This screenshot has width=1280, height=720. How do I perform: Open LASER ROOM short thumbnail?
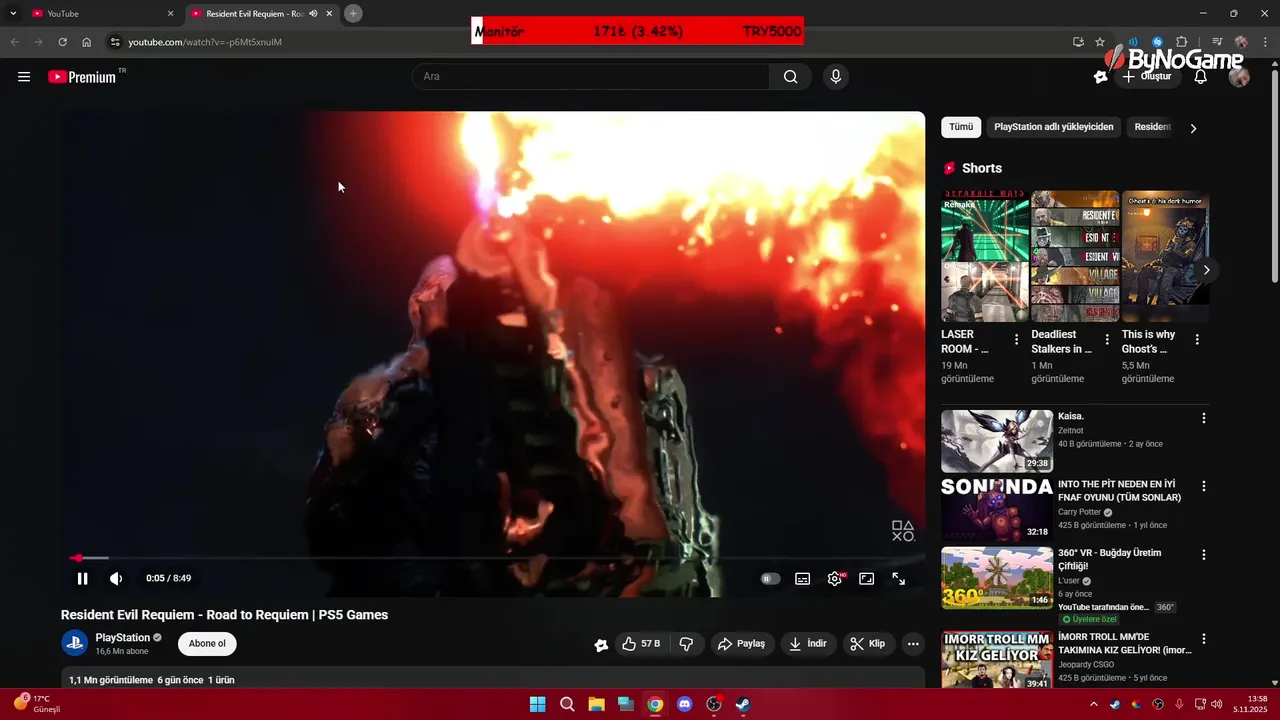[x=985, y=256]
